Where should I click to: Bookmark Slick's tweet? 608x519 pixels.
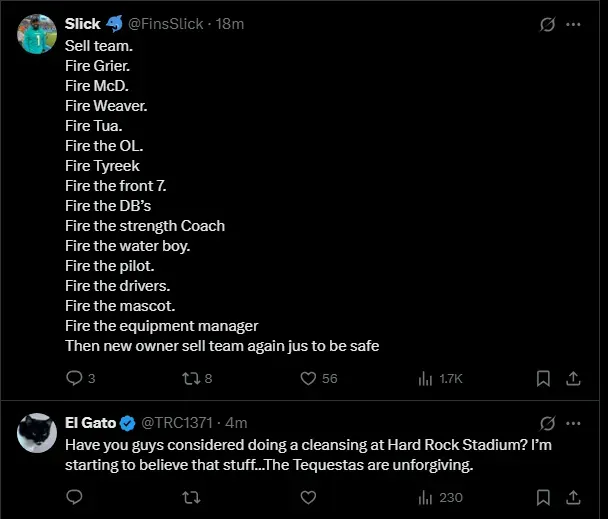(543, 378)
